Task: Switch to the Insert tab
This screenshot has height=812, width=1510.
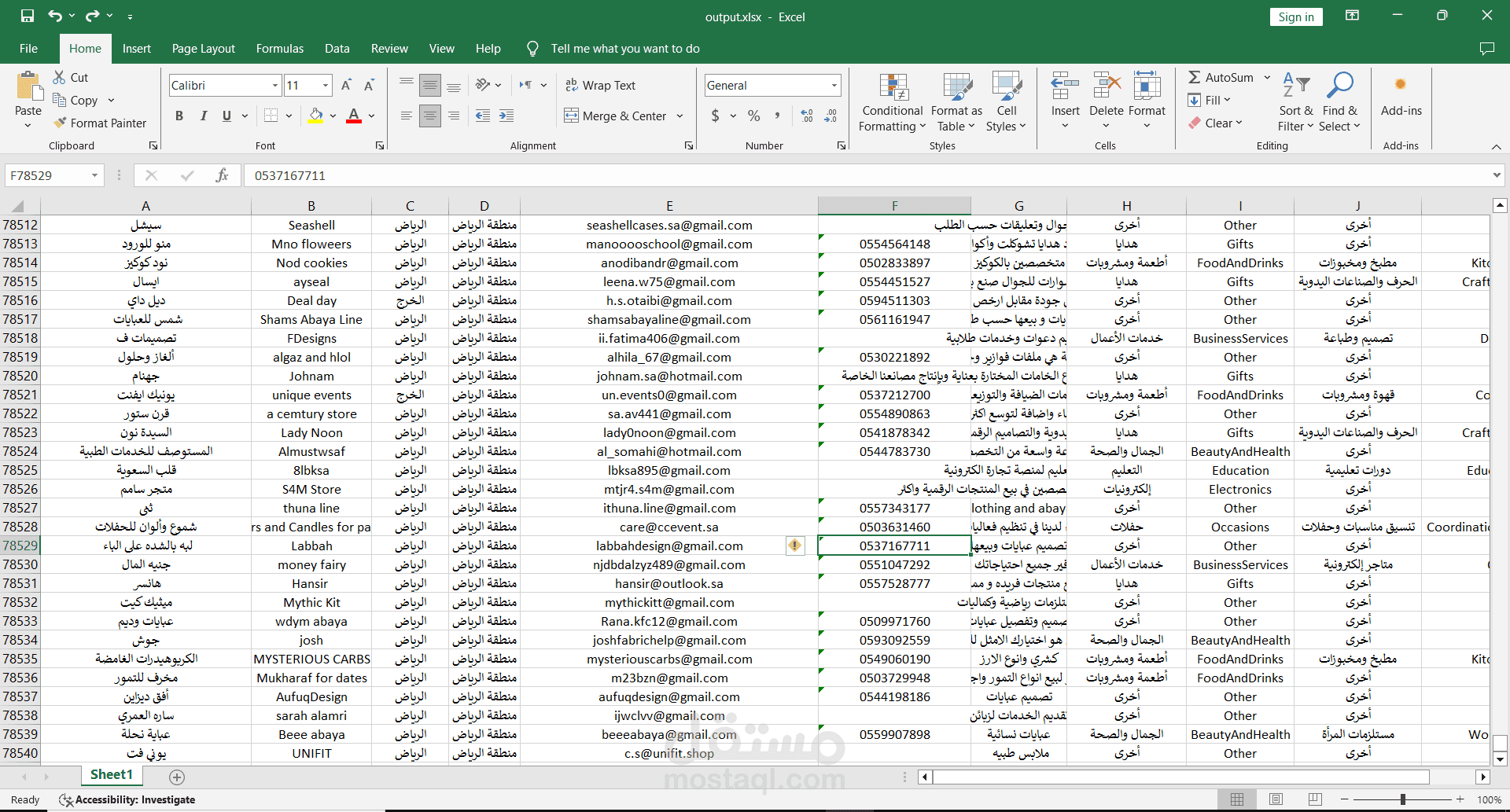Action: point(137,49)
